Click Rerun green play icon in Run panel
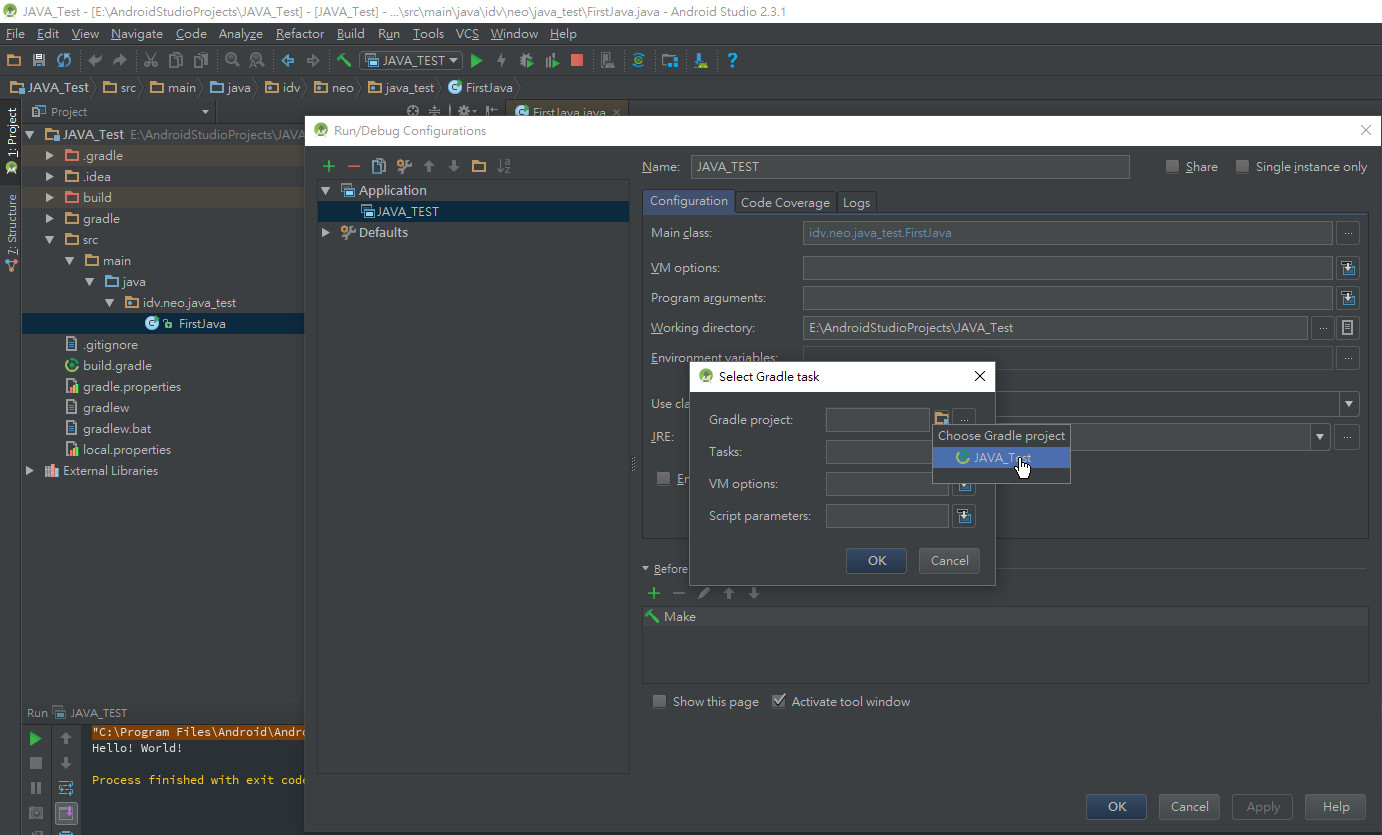 [x=36, y=739]
